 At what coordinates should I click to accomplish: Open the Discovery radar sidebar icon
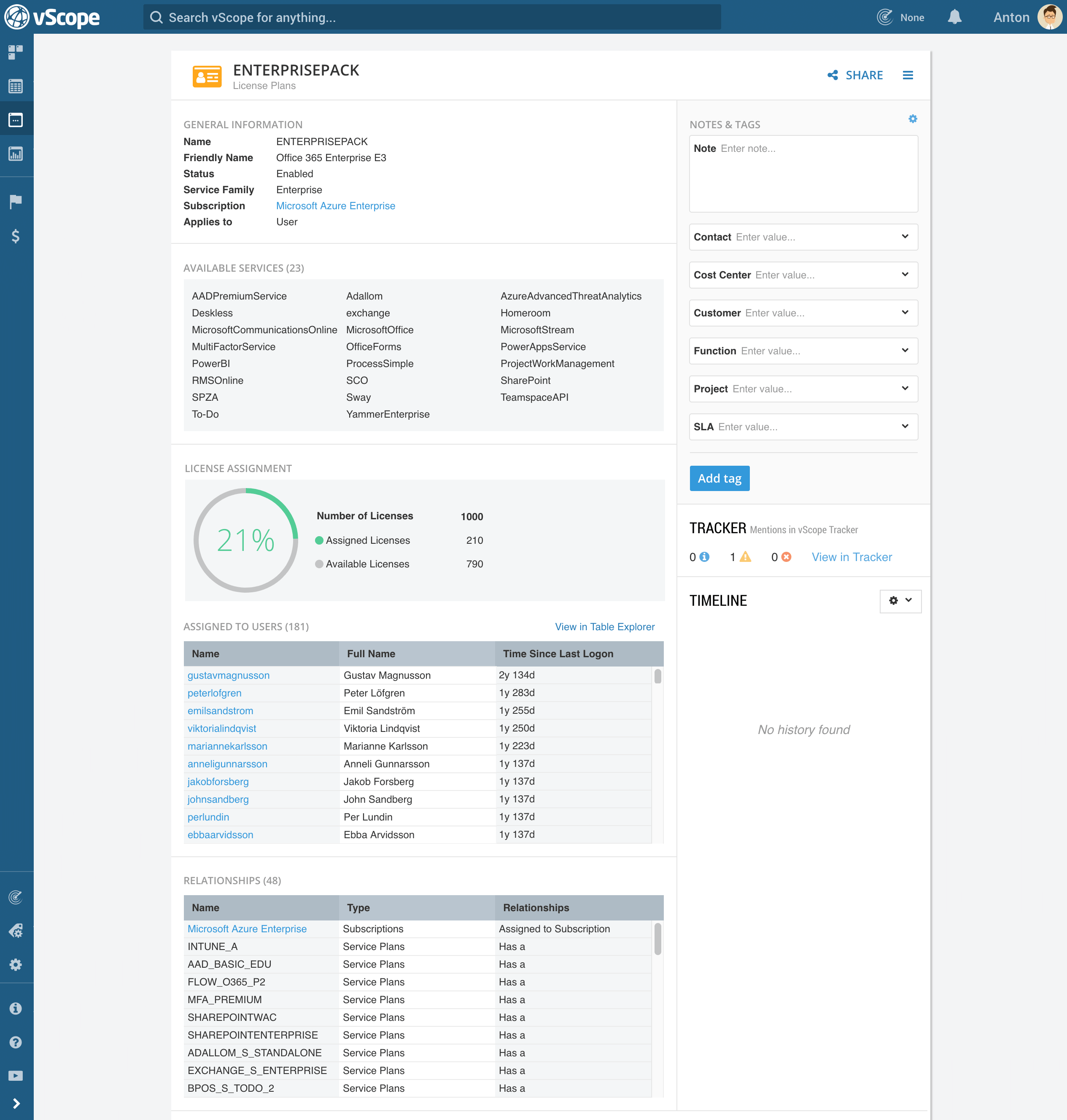[x=16, y=897]
